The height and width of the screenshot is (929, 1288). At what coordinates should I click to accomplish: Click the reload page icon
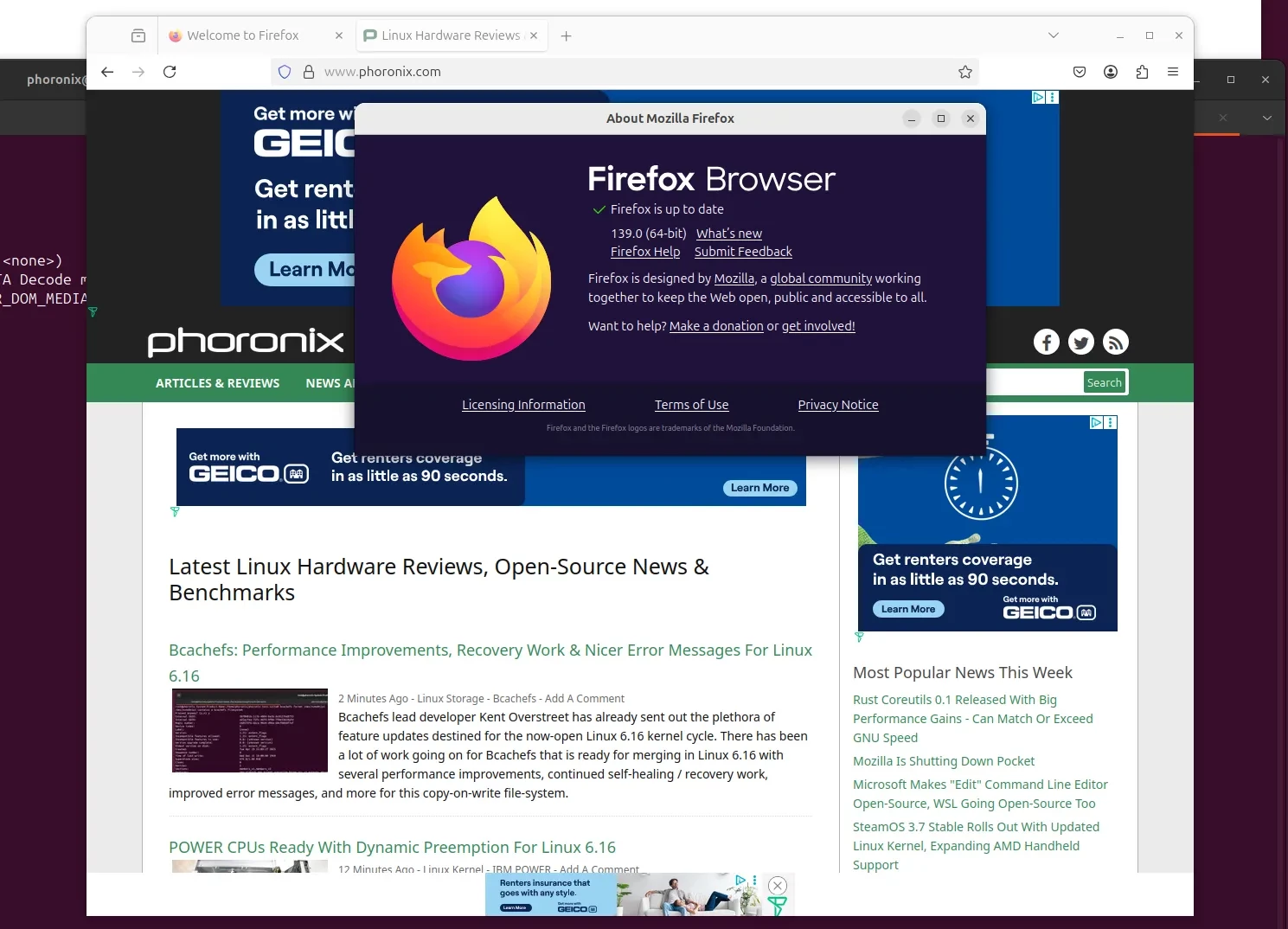coord(170,72)
